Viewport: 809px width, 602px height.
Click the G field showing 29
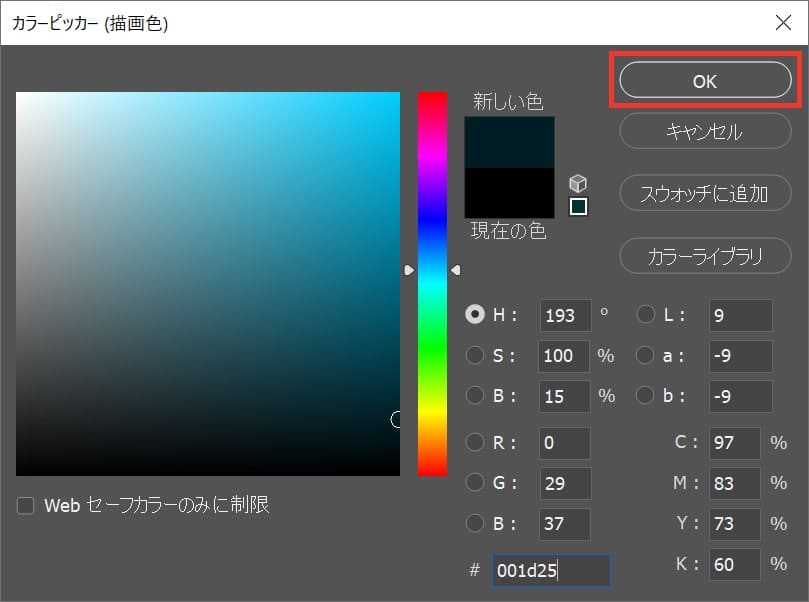pos(565,483)
